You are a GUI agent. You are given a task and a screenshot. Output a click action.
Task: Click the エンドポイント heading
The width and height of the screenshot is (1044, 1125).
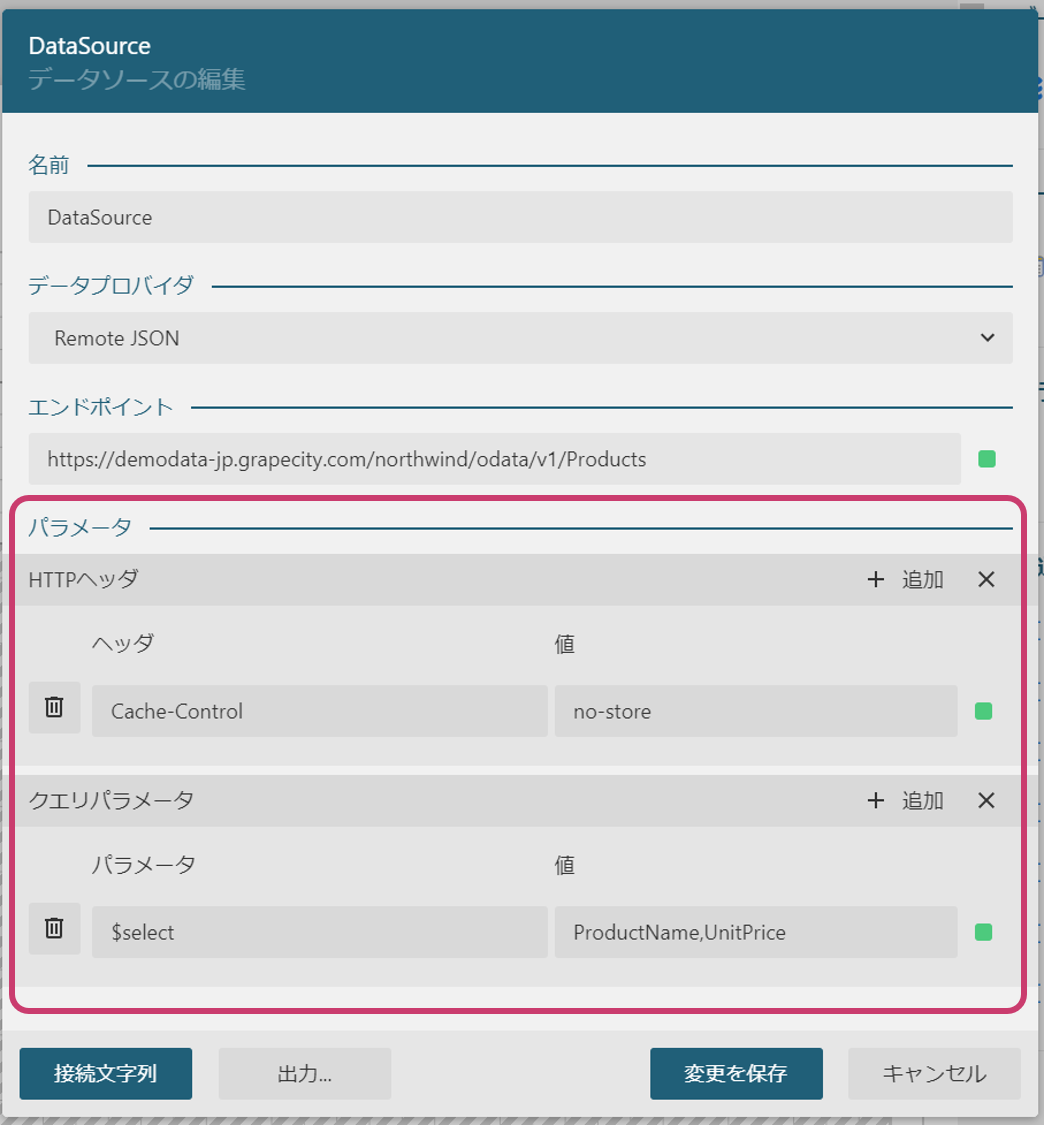click(x=100, y=407)
